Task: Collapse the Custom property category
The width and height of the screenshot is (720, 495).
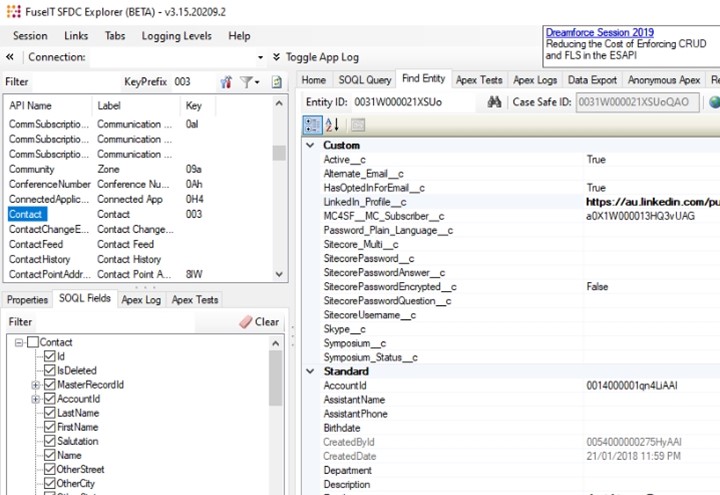Action: click(x=311, y=145)
